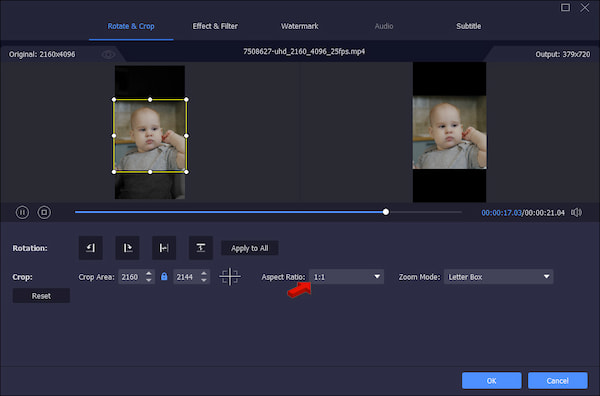The width and height of the screenshot is (600, 396).
Task: Click the bottom-left crop handle
Action: (114, 172)
